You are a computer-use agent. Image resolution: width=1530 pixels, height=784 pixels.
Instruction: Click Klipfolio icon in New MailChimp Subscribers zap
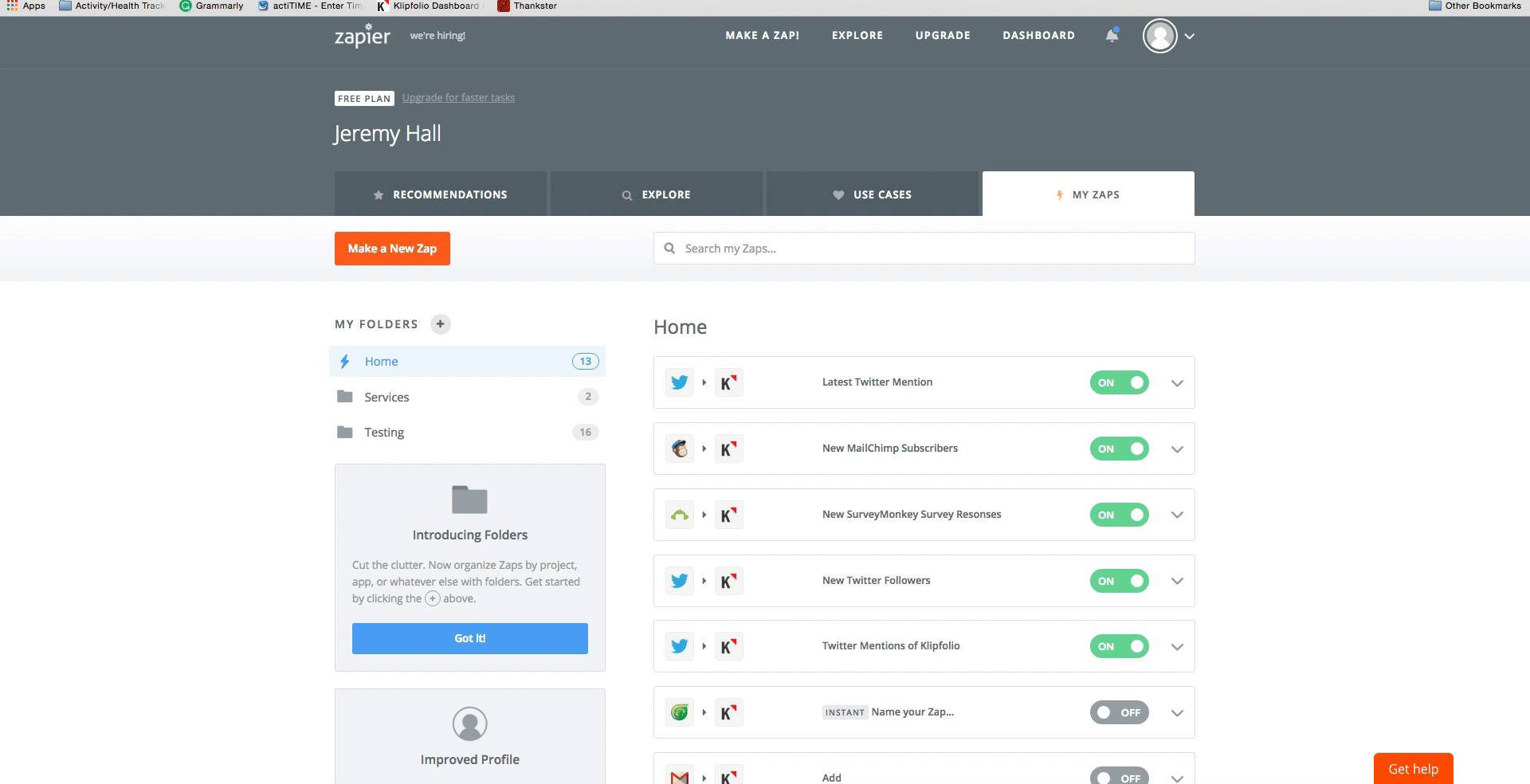(x=728, y=449)
